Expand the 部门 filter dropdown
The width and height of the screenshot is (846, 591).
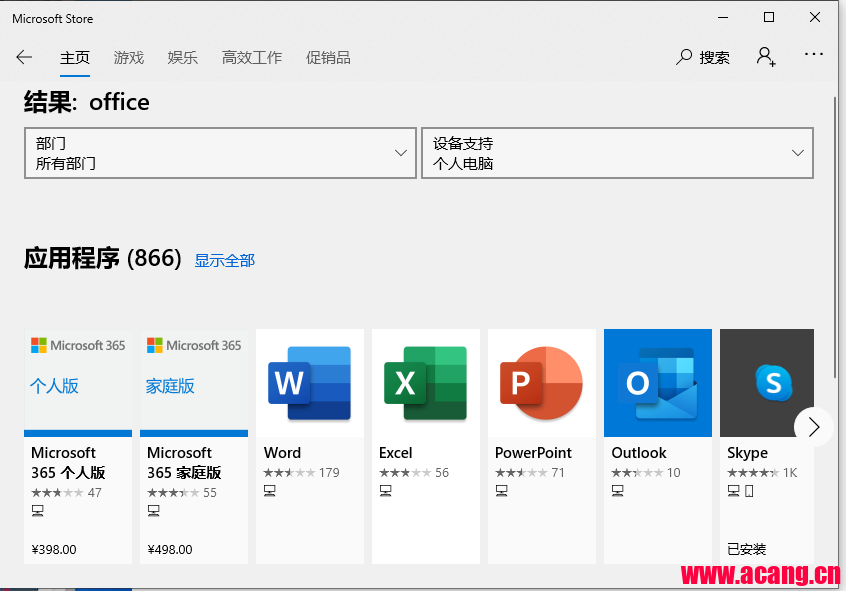click(220, 153)
